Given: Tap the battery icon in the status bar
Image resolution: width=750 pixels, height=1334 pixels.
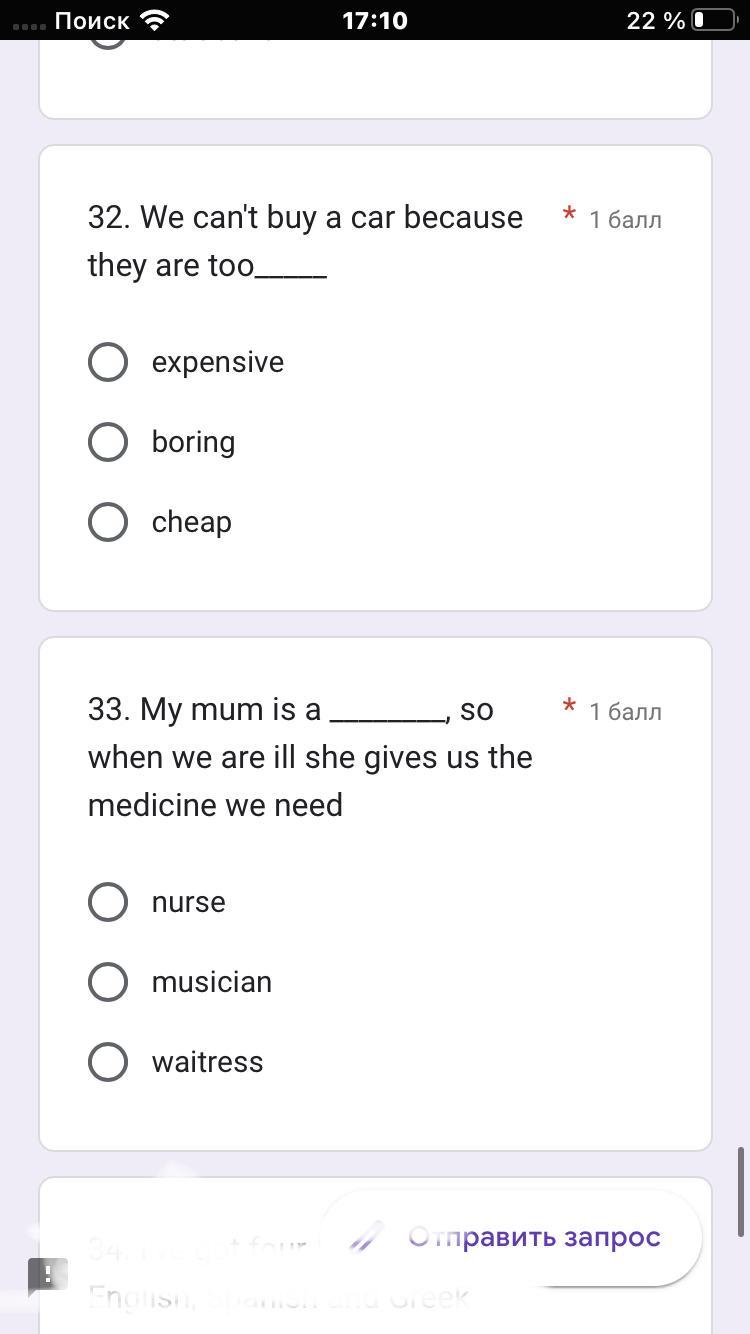Looking at the screenshot, I should (714, 20).
